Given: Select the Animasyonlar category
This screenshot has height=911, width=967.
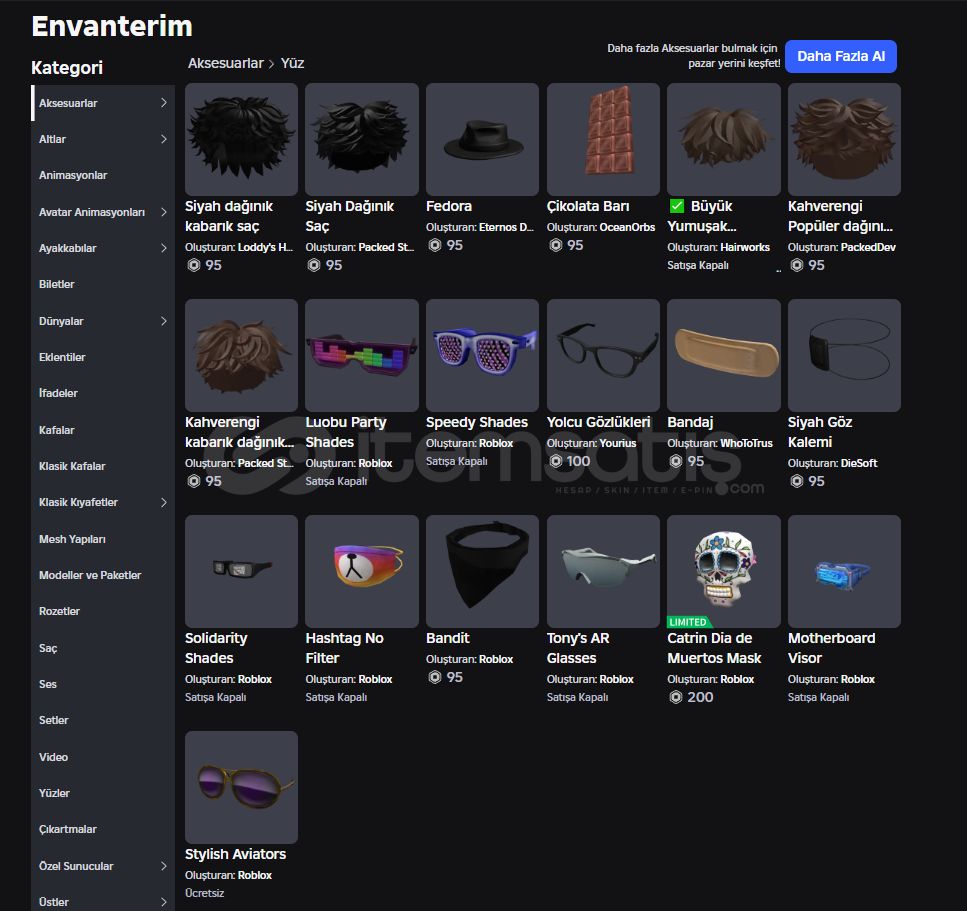Looking at the screenshot, I should (103, 176).
